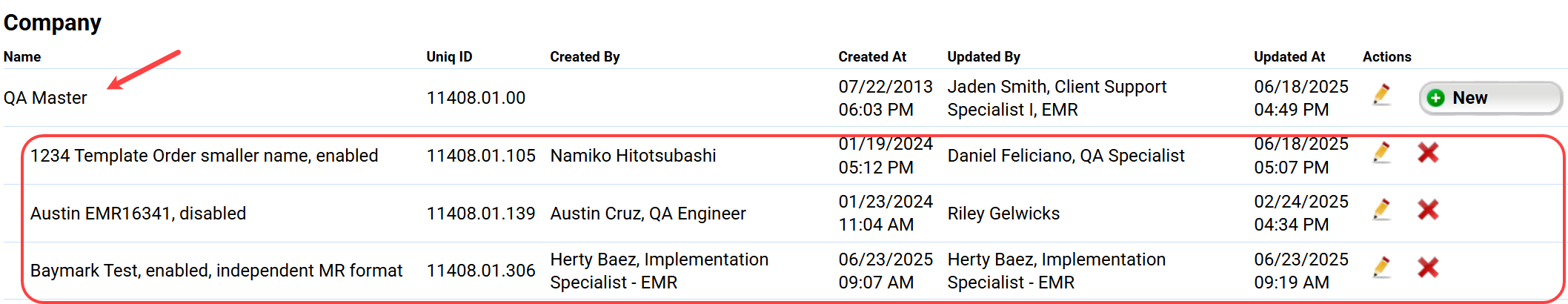
Task: Click the Name column header
Action: click(22, 57)
